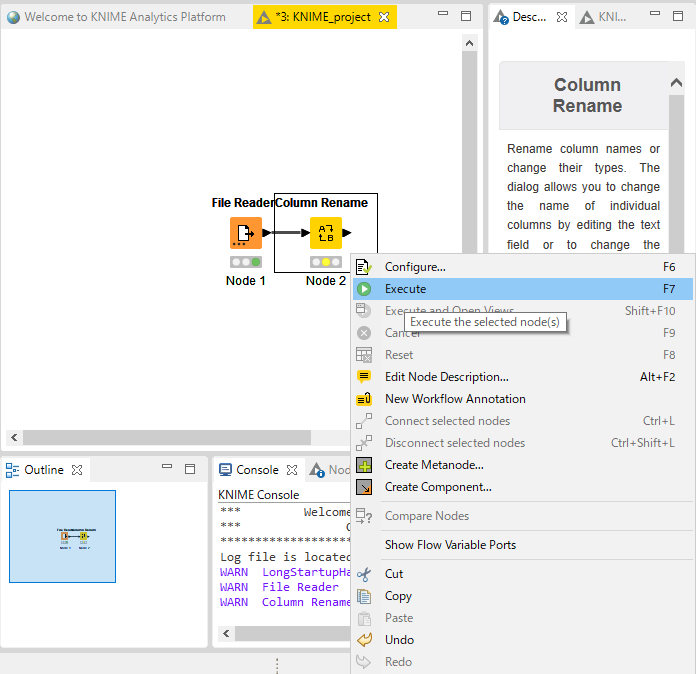
Task: Click the Node 2 traffic light status
Action: pyautogui.click(x=326, y=262)
